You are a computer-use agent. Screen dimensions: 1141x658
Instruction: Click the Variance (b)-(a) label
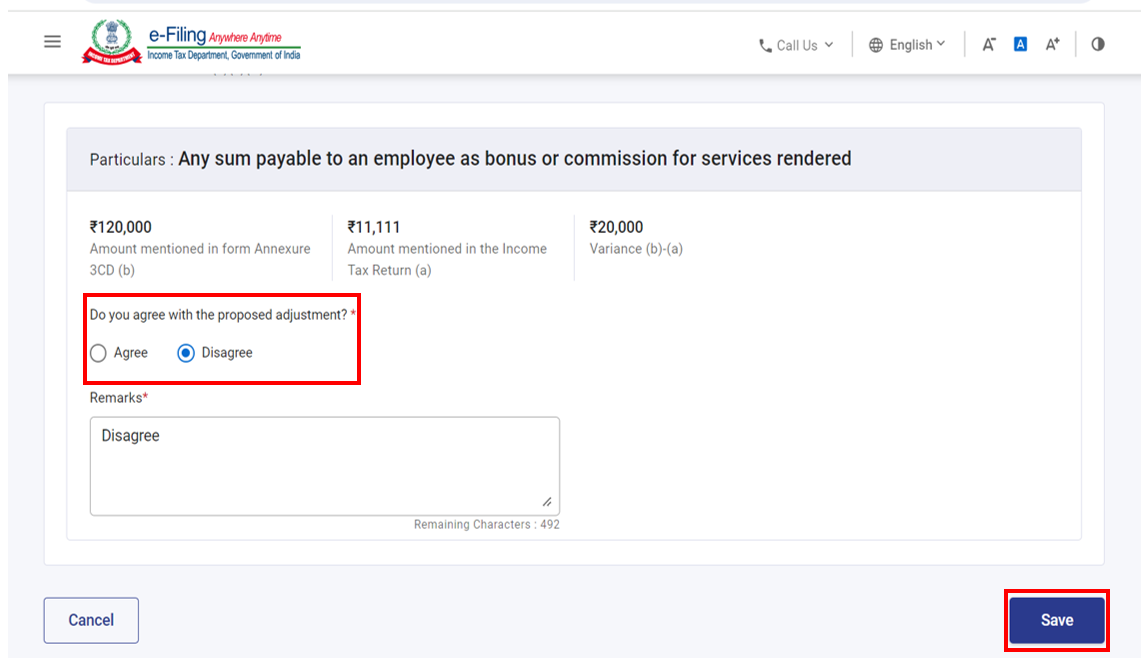[636, 249]
